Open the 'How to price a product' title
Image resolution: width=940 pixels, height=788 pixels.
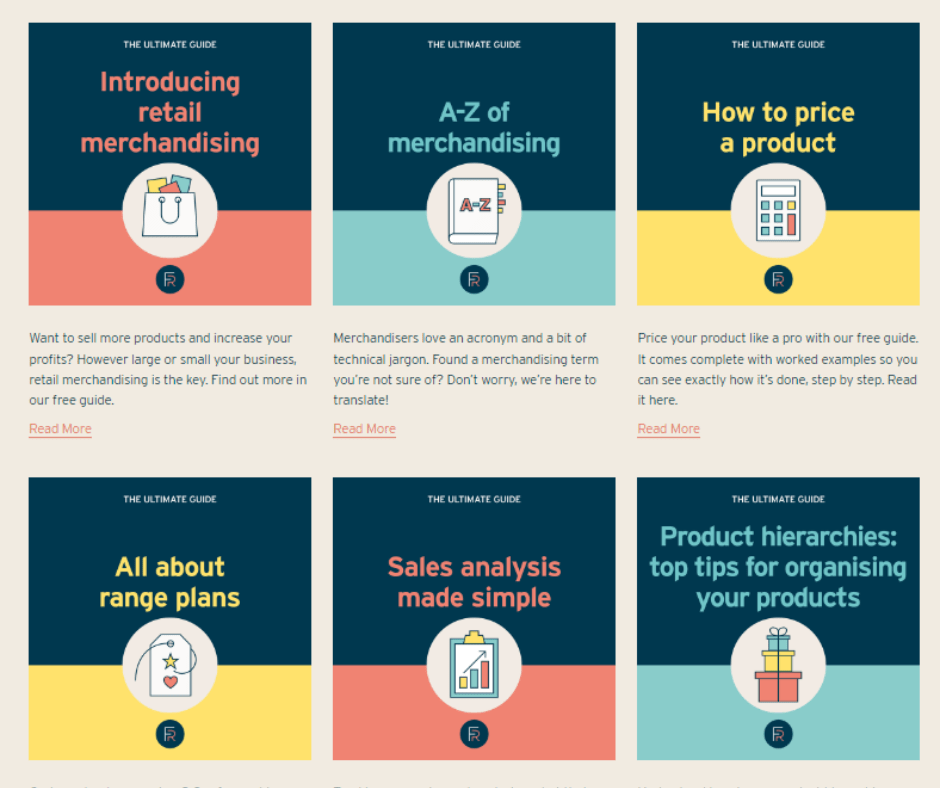point(778,127)
